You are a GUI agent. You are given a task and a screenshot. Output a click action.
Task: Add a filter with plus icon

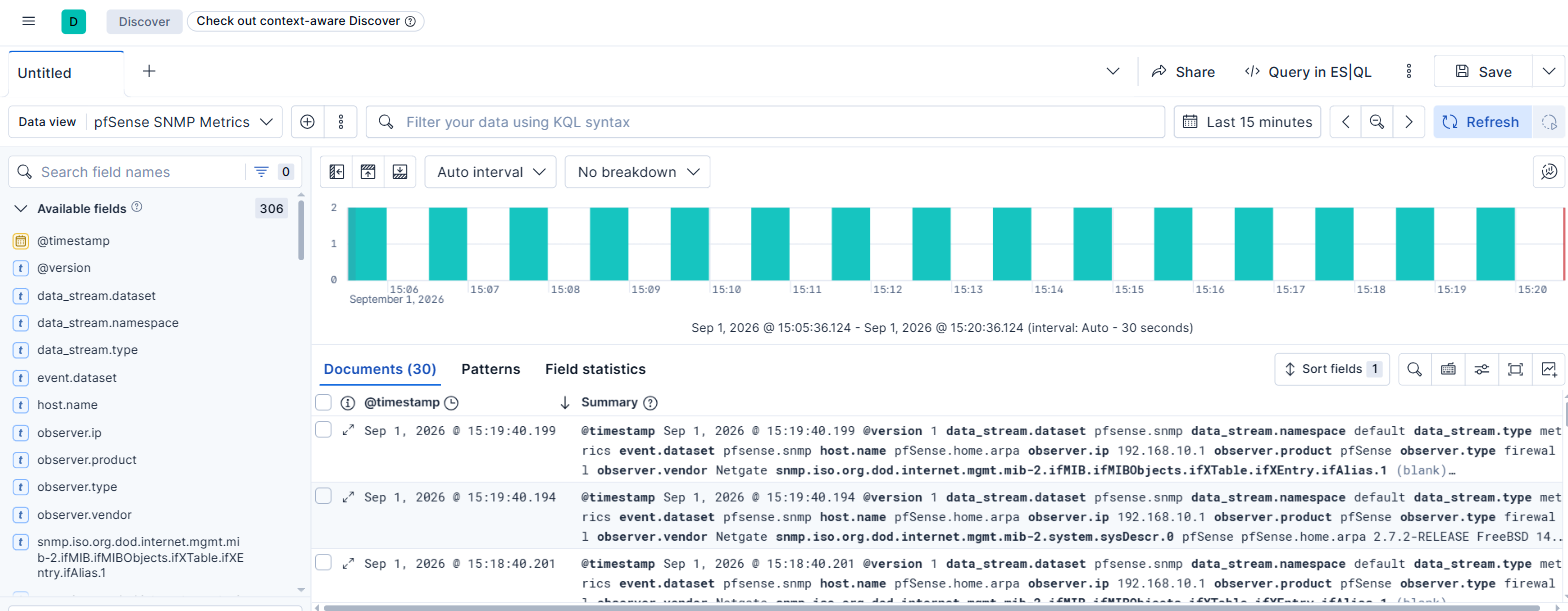point(308,122)
